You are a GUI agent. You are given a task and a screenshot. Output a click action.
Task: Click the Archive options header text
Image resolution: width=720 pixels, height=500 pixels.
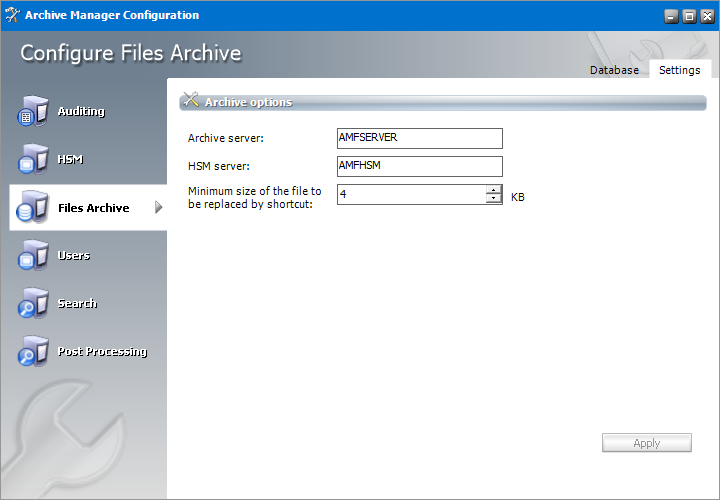pyautogui.click(x=248, y=102)
